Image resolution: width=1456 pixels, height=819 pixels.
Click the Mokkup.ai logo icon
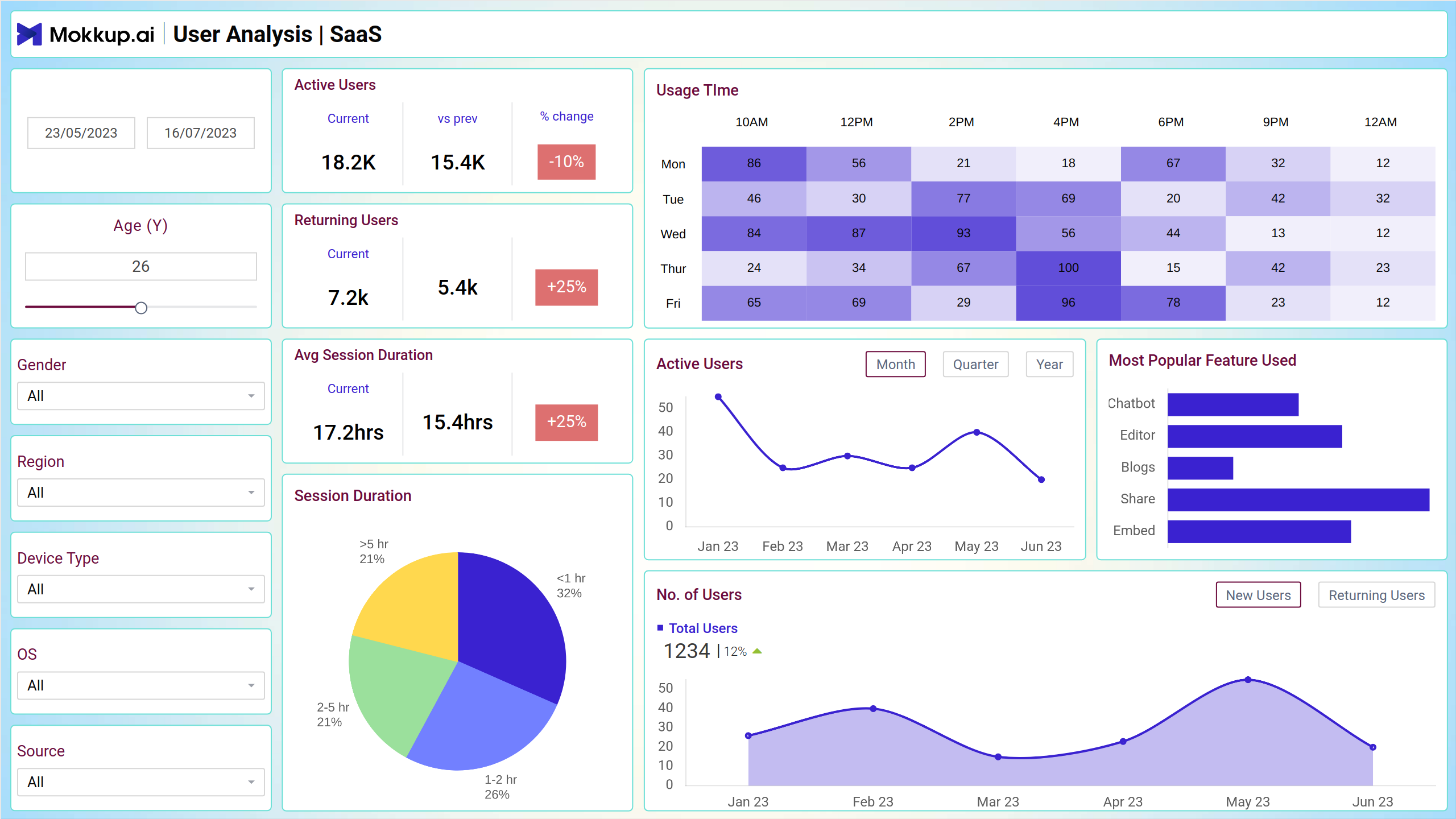29,34
